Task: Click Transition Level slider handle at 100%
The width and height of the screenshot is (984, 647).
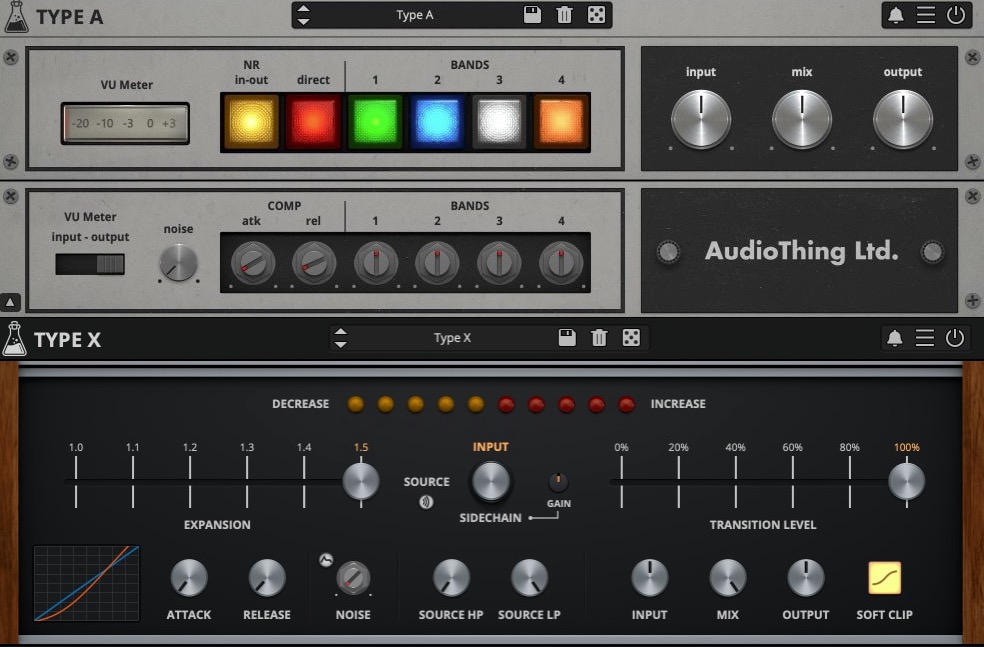Action: click(x=906, y=481)
